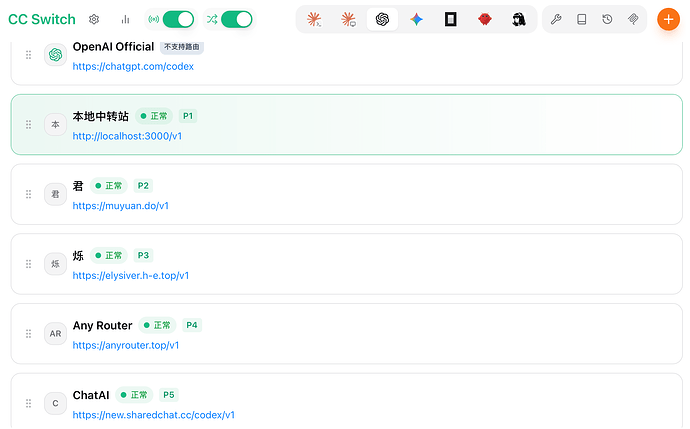Click the P4 priority badge
The height and width of the screenshot is (429, 690).
[192, 325]
